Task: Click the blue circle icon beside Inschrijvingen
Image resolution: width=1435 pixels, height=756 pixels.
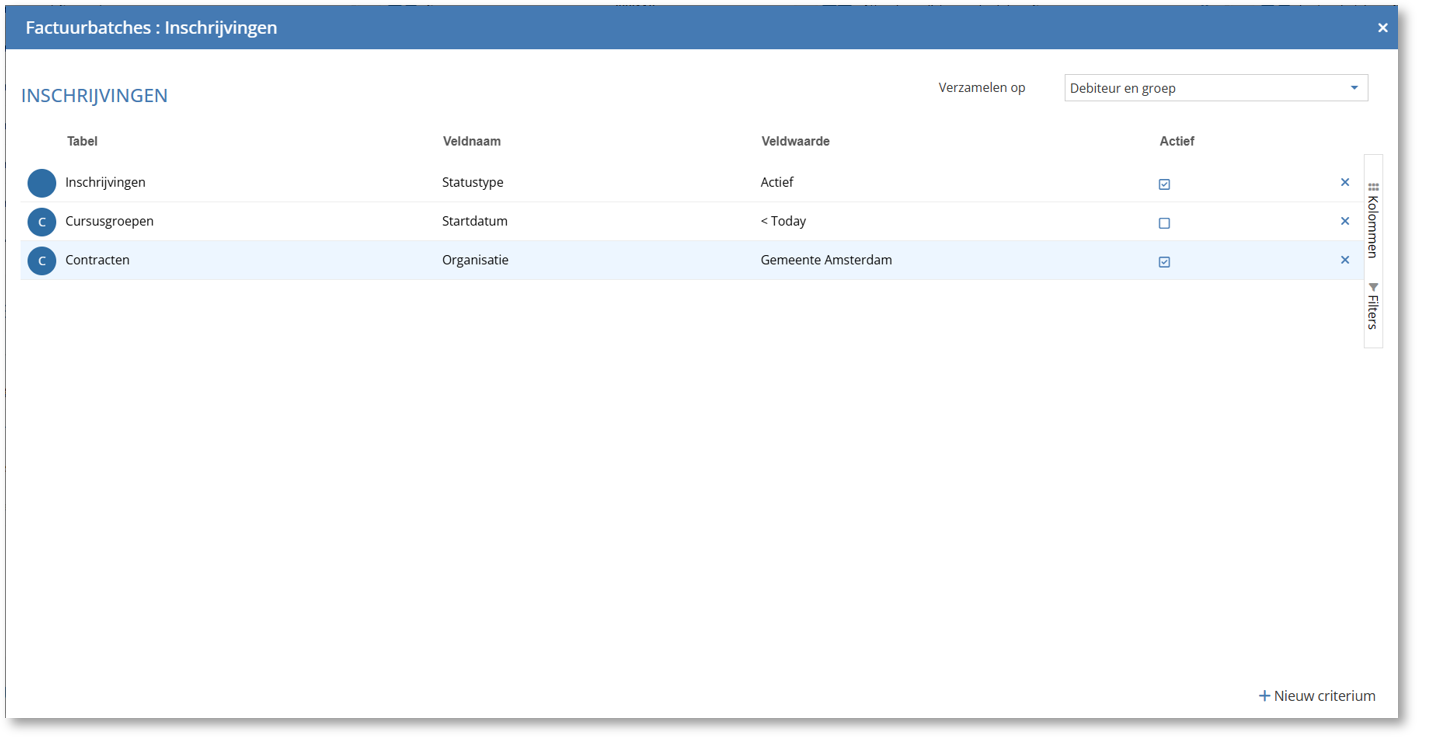Action: pos(42,183)
